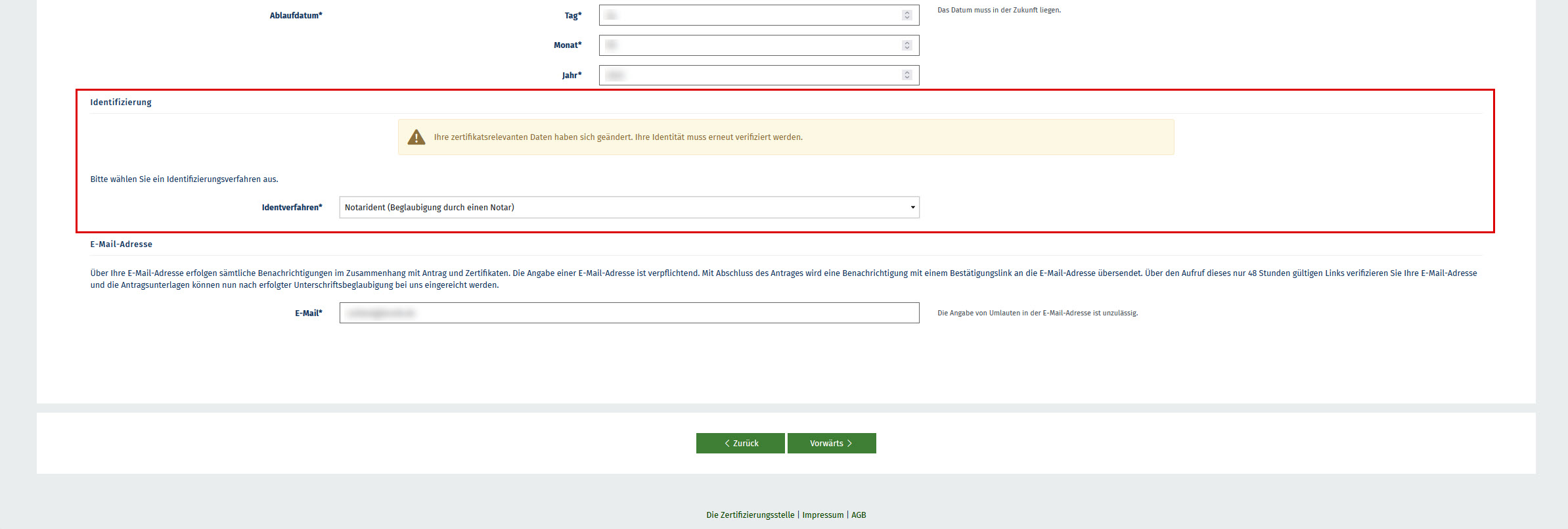Image resolution: width=1568 pixels, height=529 pixels.
Task: Click the Monat field spinner arrows
Action: click(907, 45)
